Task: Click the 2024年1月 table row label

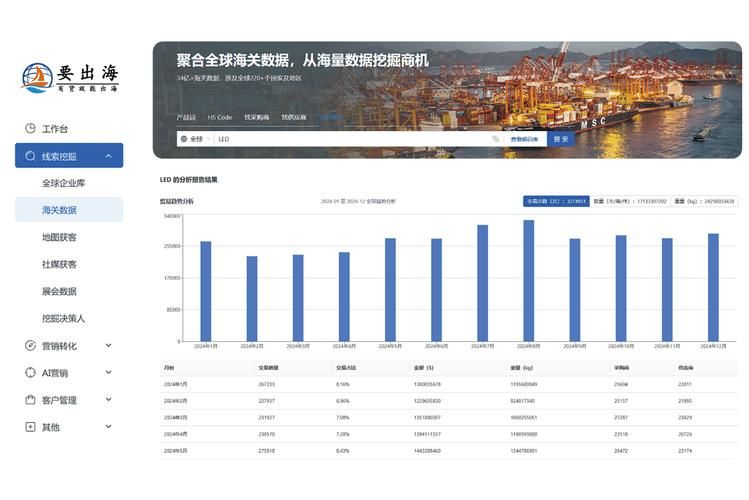Action: pyautogui.click(x=176, y=384)
